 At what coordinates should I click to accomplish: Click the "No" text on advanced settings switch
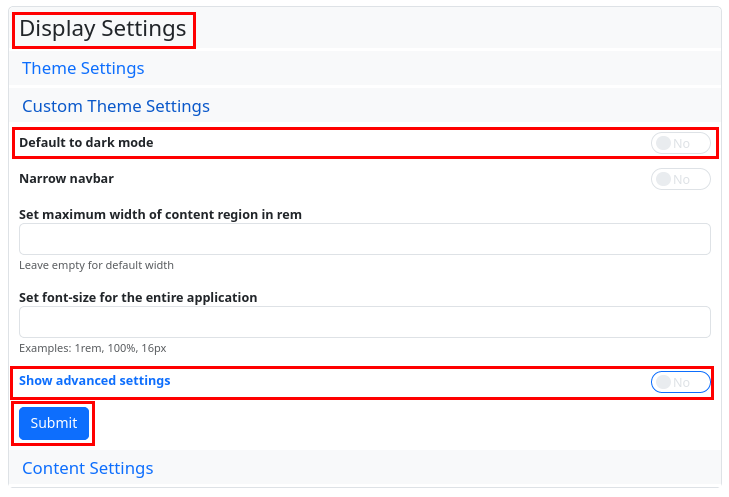coord(682,382)
